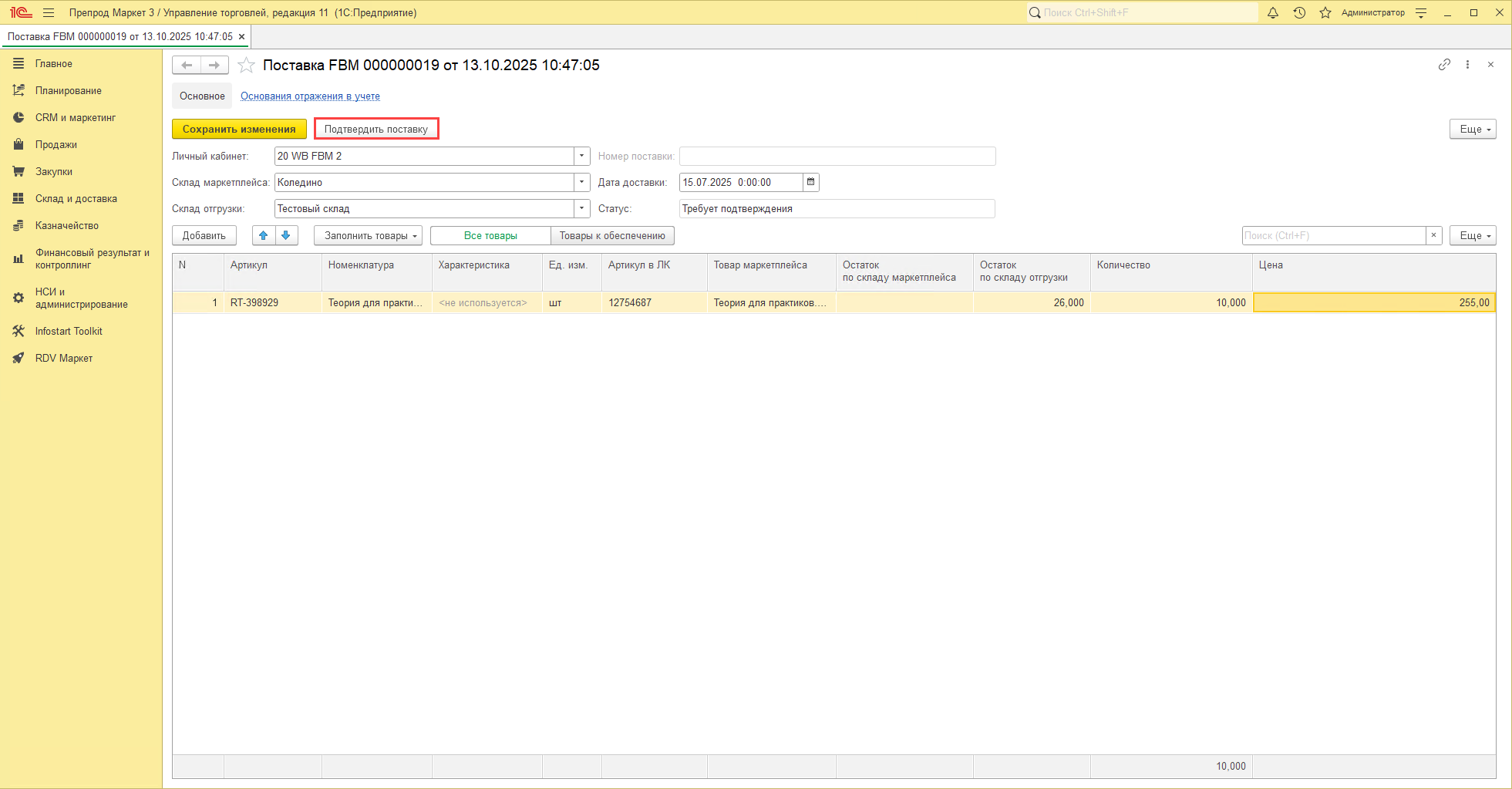The height and width of the screenshot is (789, 1512).
Task: Switch to the "Товары к обеспечению" filter
Action: [x=612, y=236]
